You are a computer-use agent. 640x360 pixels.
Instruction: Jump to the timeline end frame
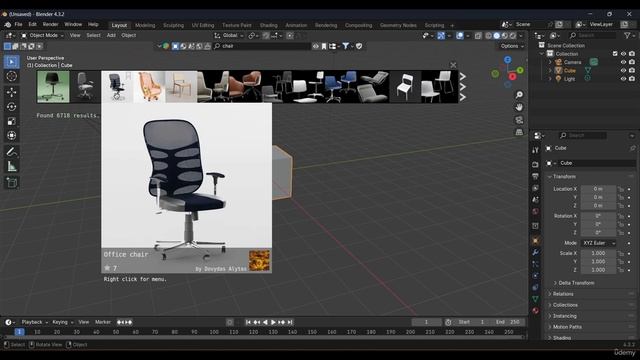coord(290,322)
